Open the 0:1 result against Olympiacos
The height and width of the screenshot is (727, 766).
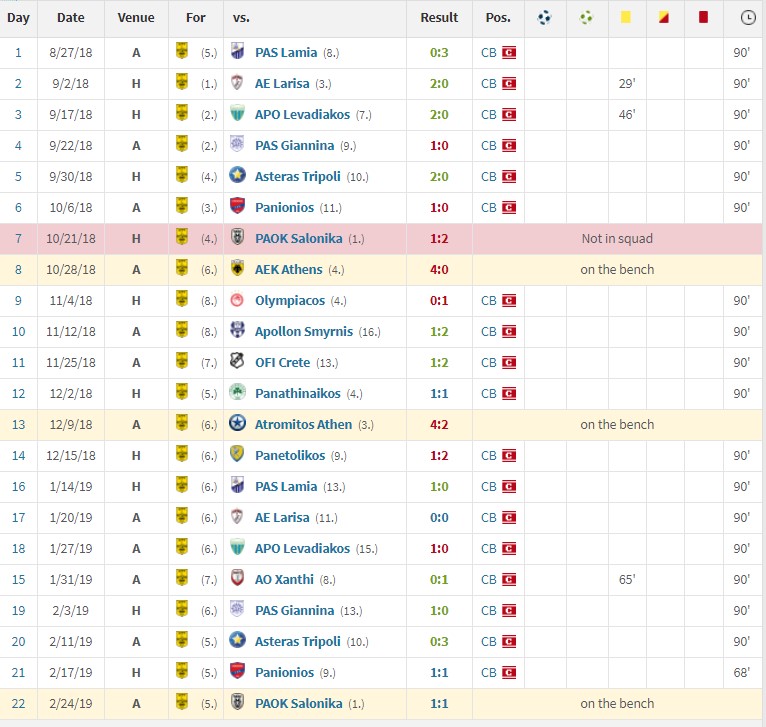pyautogui.click(x=439, y=300)
